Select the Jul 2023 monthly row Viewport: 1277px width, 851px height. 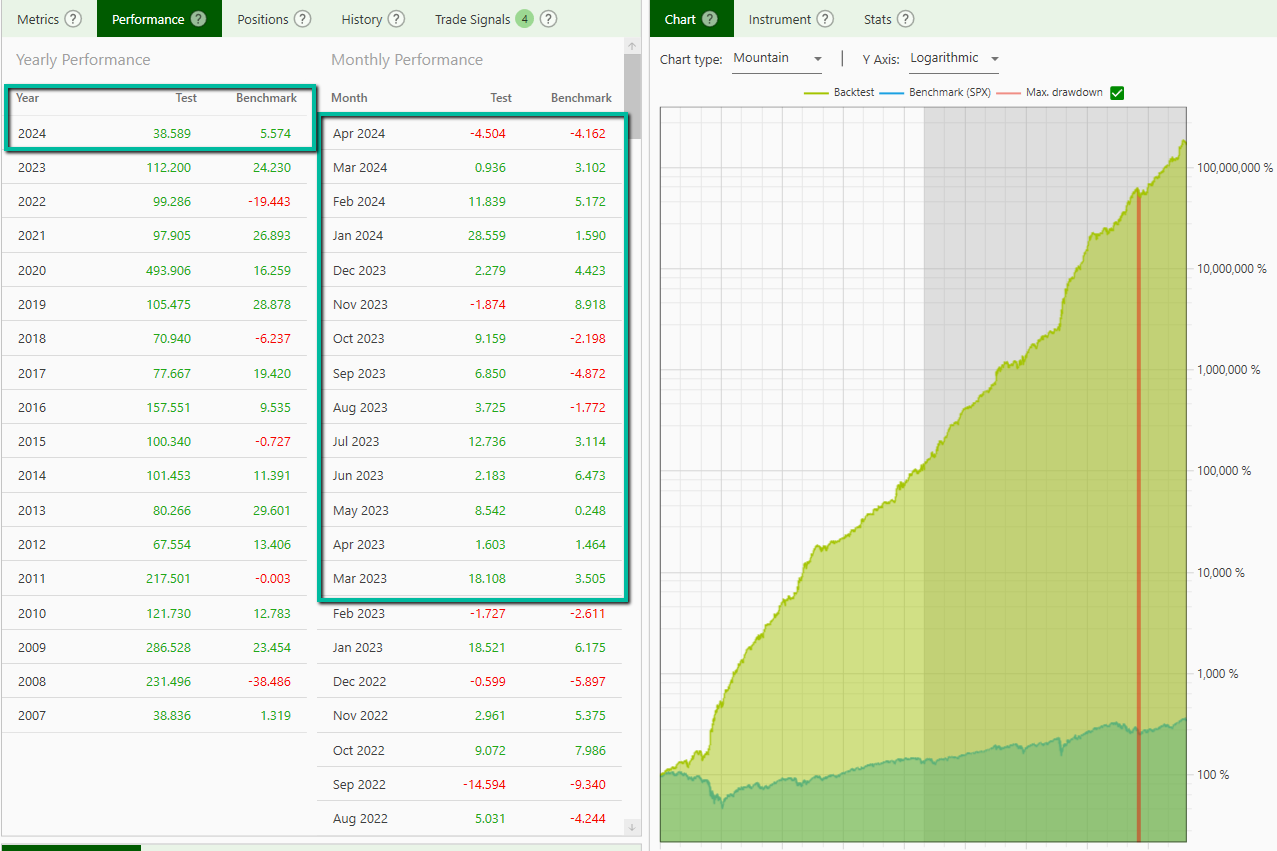(470, 441)
